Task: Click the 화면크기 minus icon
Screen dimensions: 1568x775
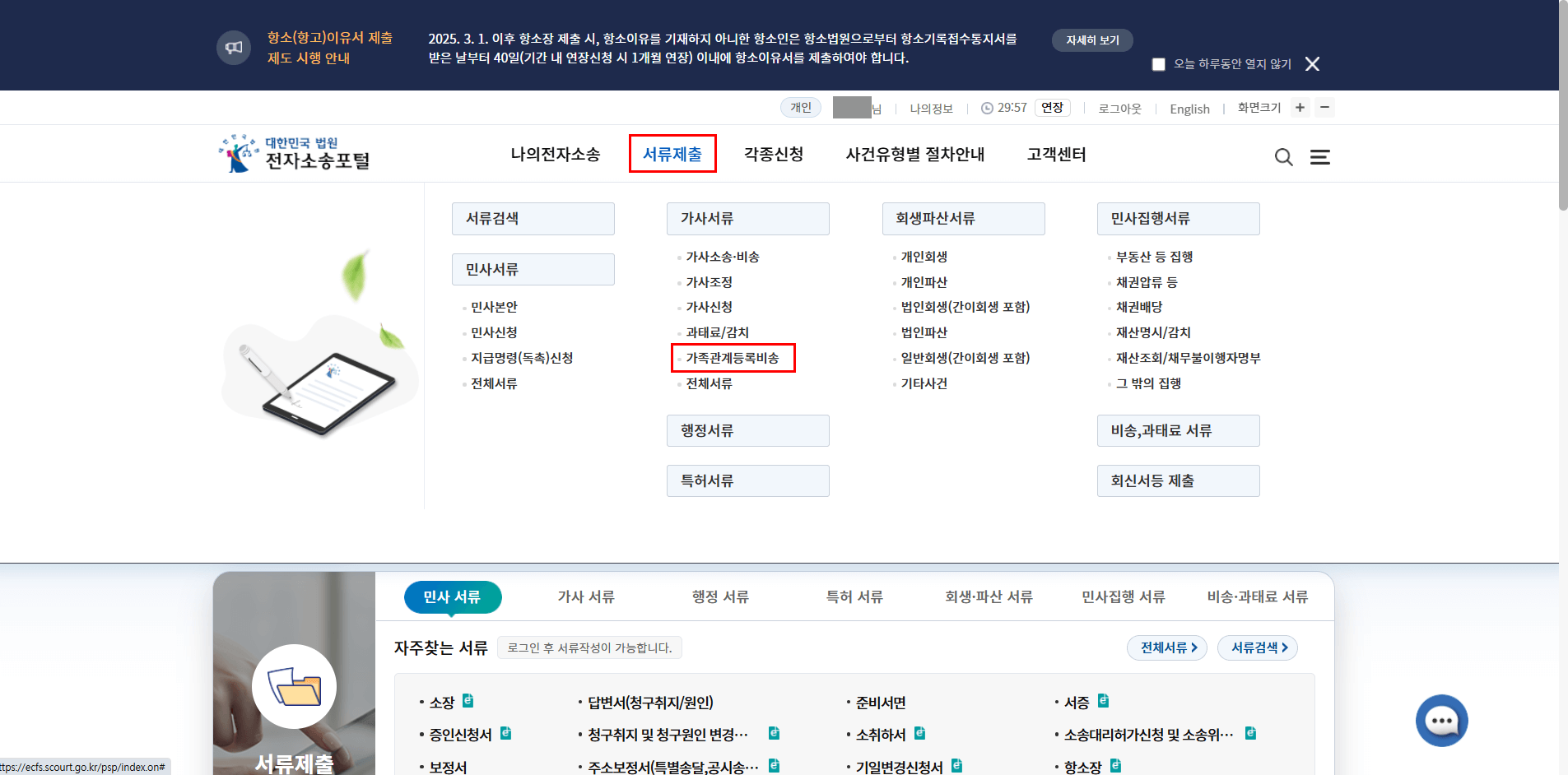Action: pos(1325,107)
